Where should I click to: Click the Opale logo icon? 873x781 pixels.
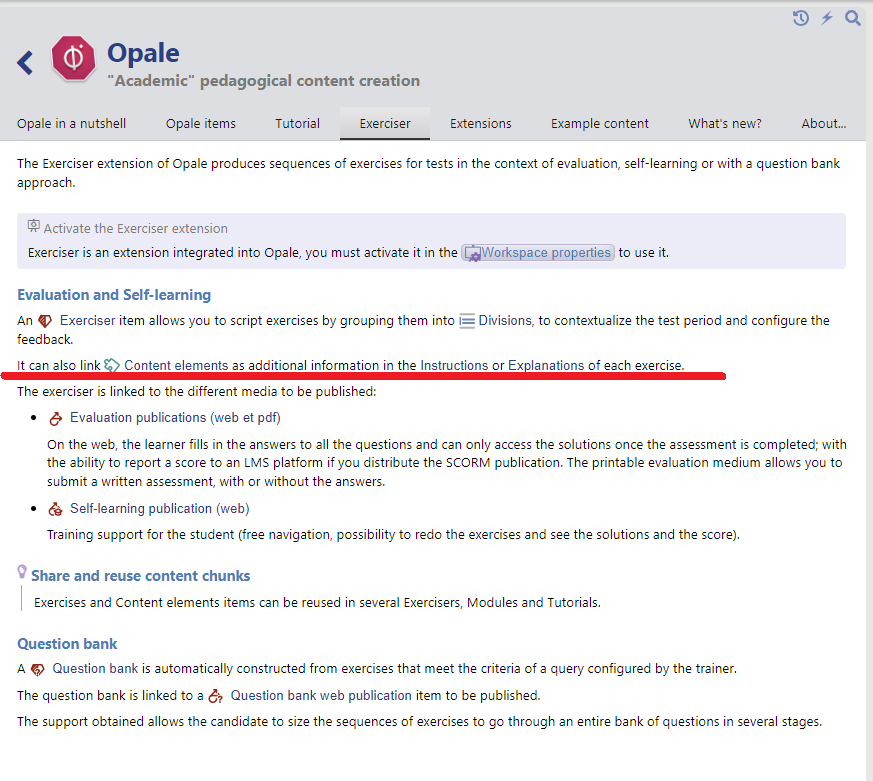(73, 58)
